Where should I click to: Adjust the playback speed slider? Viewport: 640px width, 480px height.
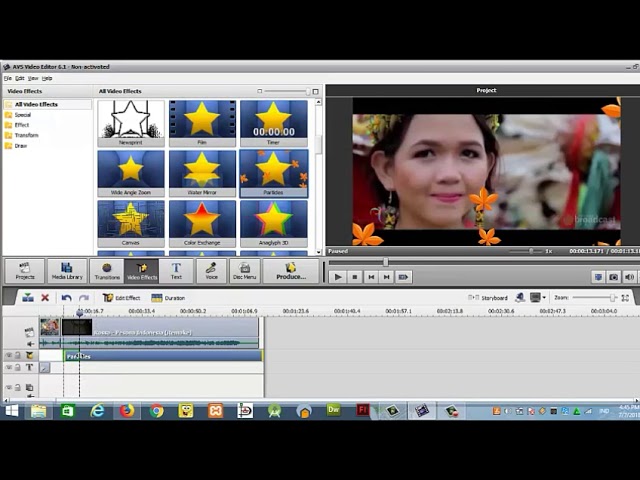[x=531, y=251]
